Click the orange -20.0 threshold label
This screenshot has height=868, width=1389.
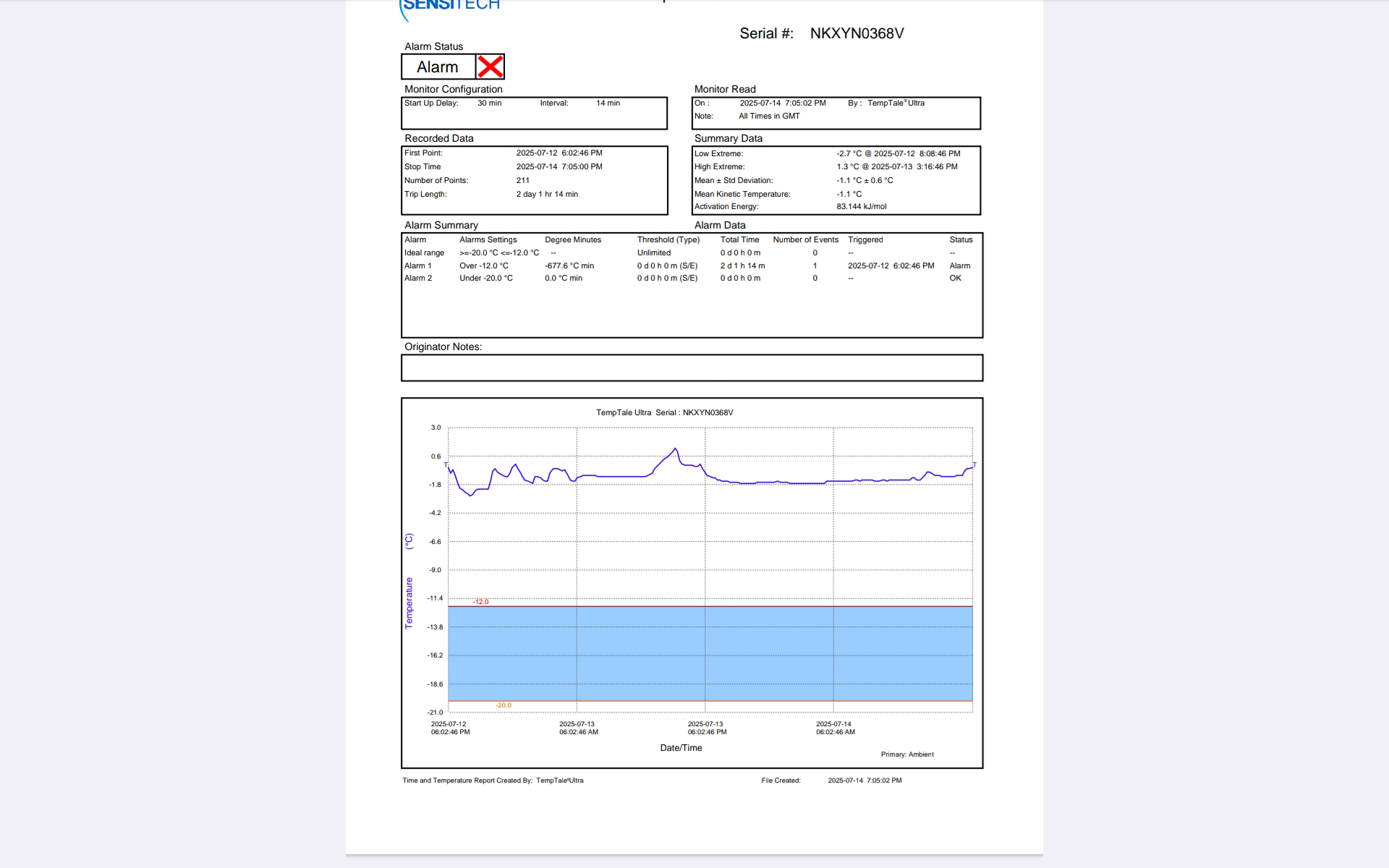pos(504,705)
